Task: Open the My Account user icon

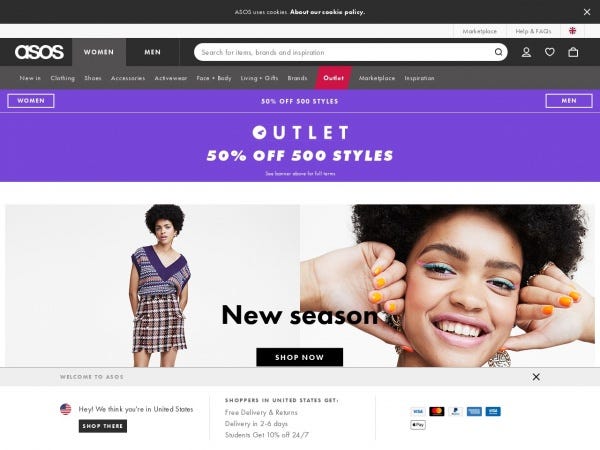Action: [x=526, y=52]
